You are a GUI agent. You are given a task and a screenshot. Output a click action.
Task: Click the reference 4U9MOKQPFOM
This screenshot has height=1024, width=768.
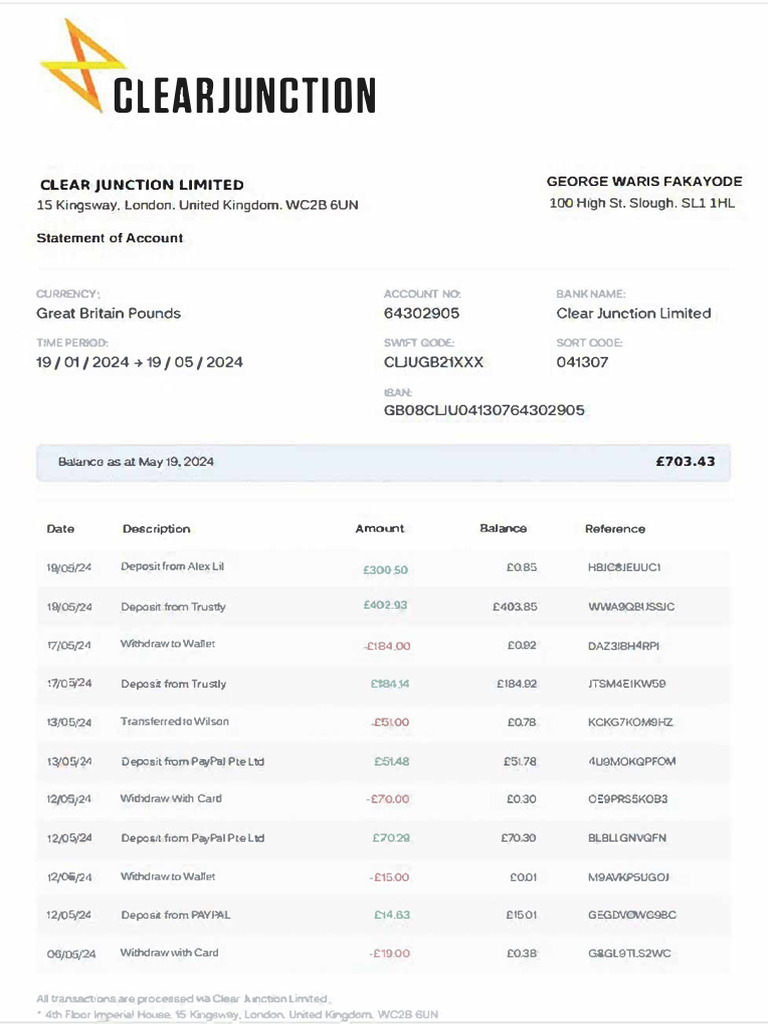click(632, 761)
